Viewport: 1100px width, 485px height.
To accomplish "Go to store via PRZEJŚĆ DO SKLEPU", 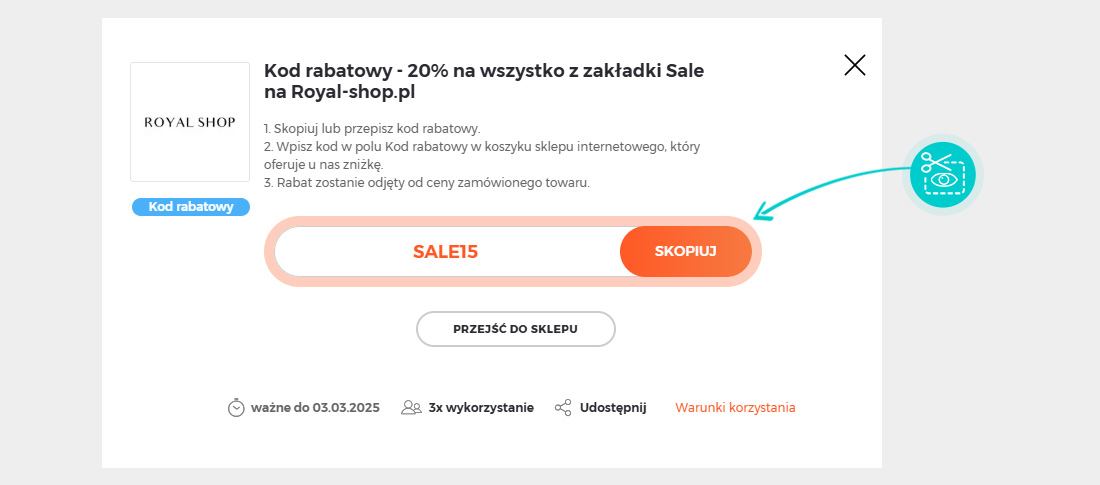I will pos(516,329).
